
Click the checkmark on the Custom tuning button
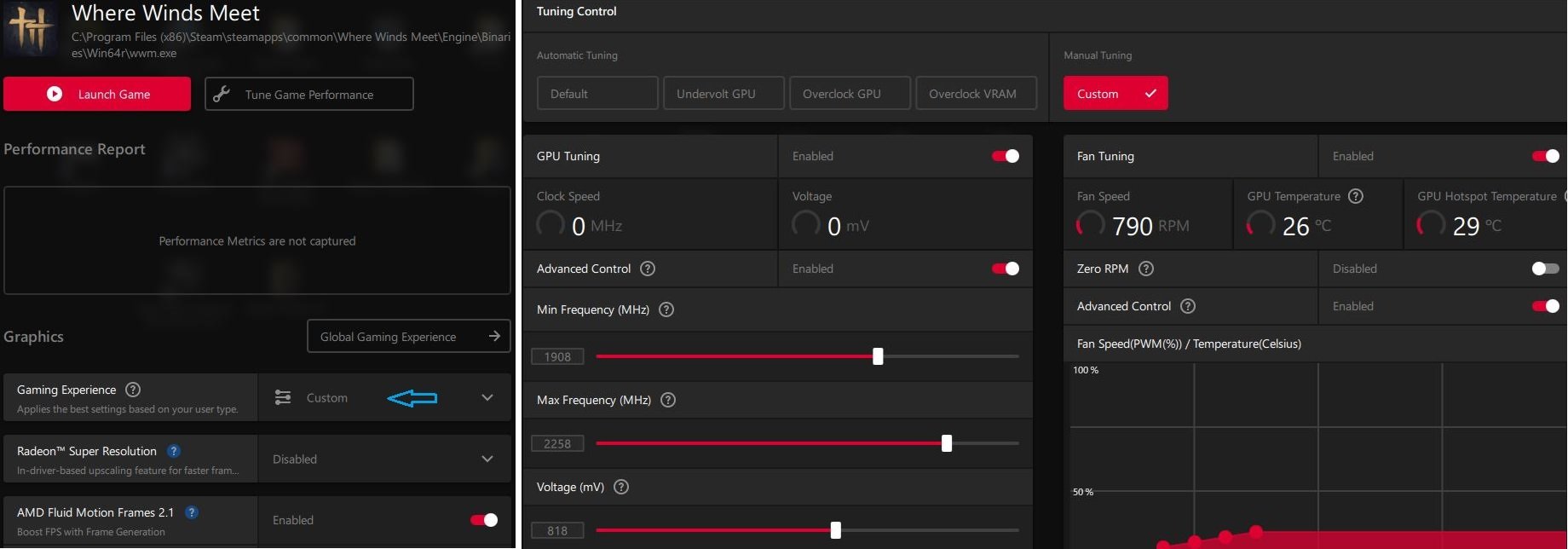[1150, 93]
